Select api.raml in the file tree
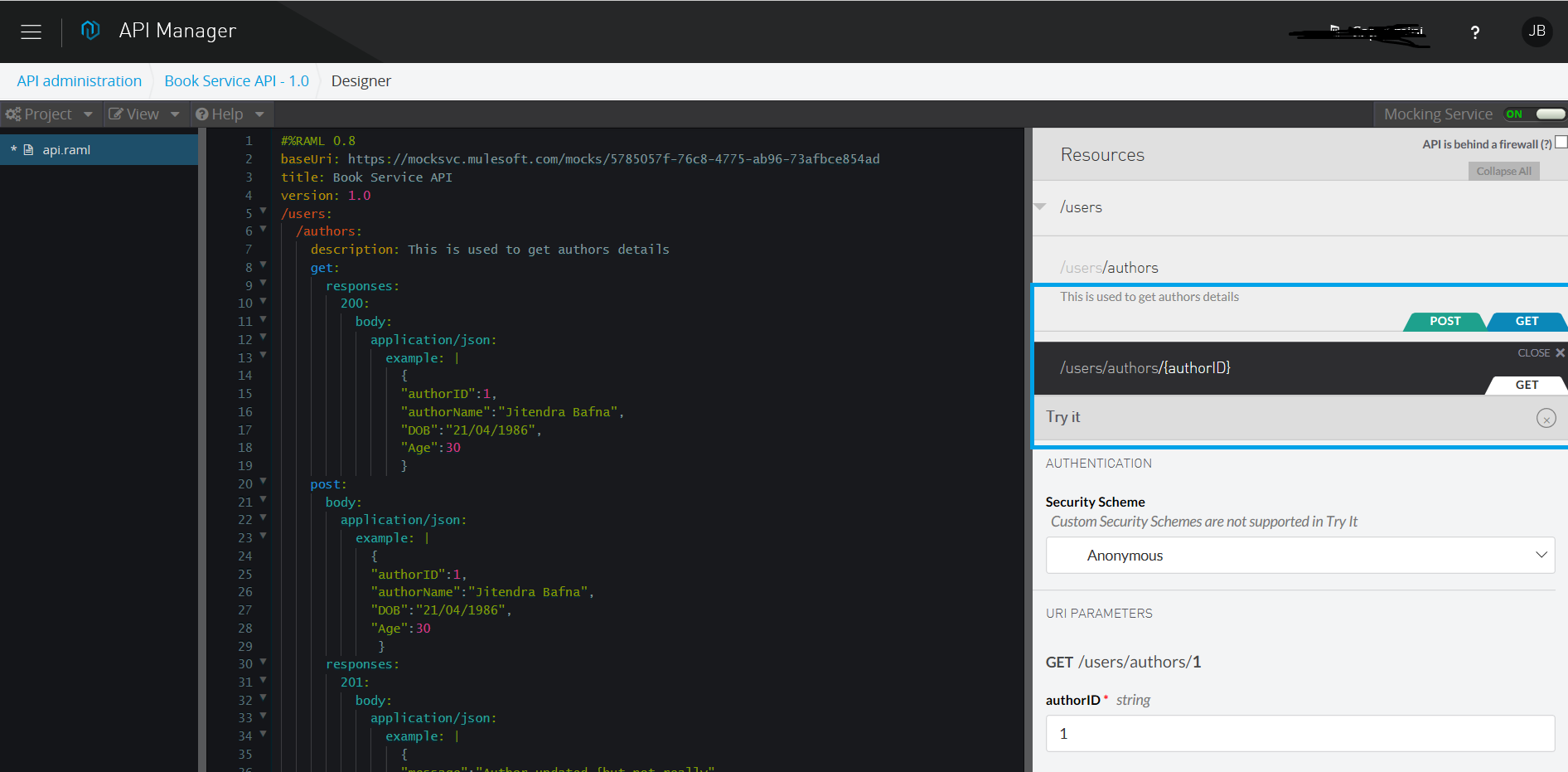The width and height of the screenshot is (1568, 772). click(x=99, y=150)
